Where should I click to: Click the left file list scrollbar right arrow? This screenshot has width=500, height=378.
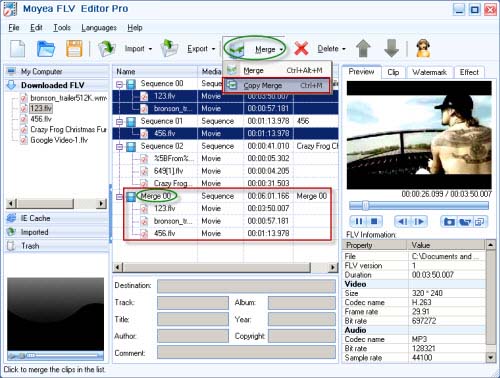[101, 203]
